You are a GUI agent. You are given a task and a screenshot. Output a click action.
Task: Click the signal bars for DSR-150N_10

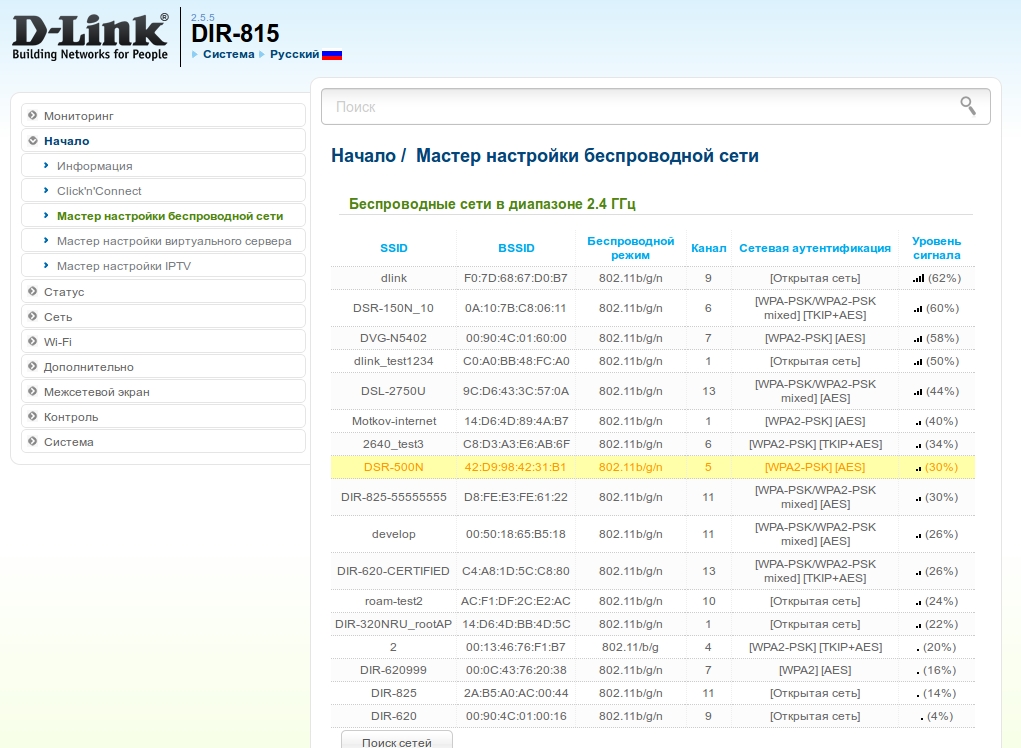click(x=918, y=308)
